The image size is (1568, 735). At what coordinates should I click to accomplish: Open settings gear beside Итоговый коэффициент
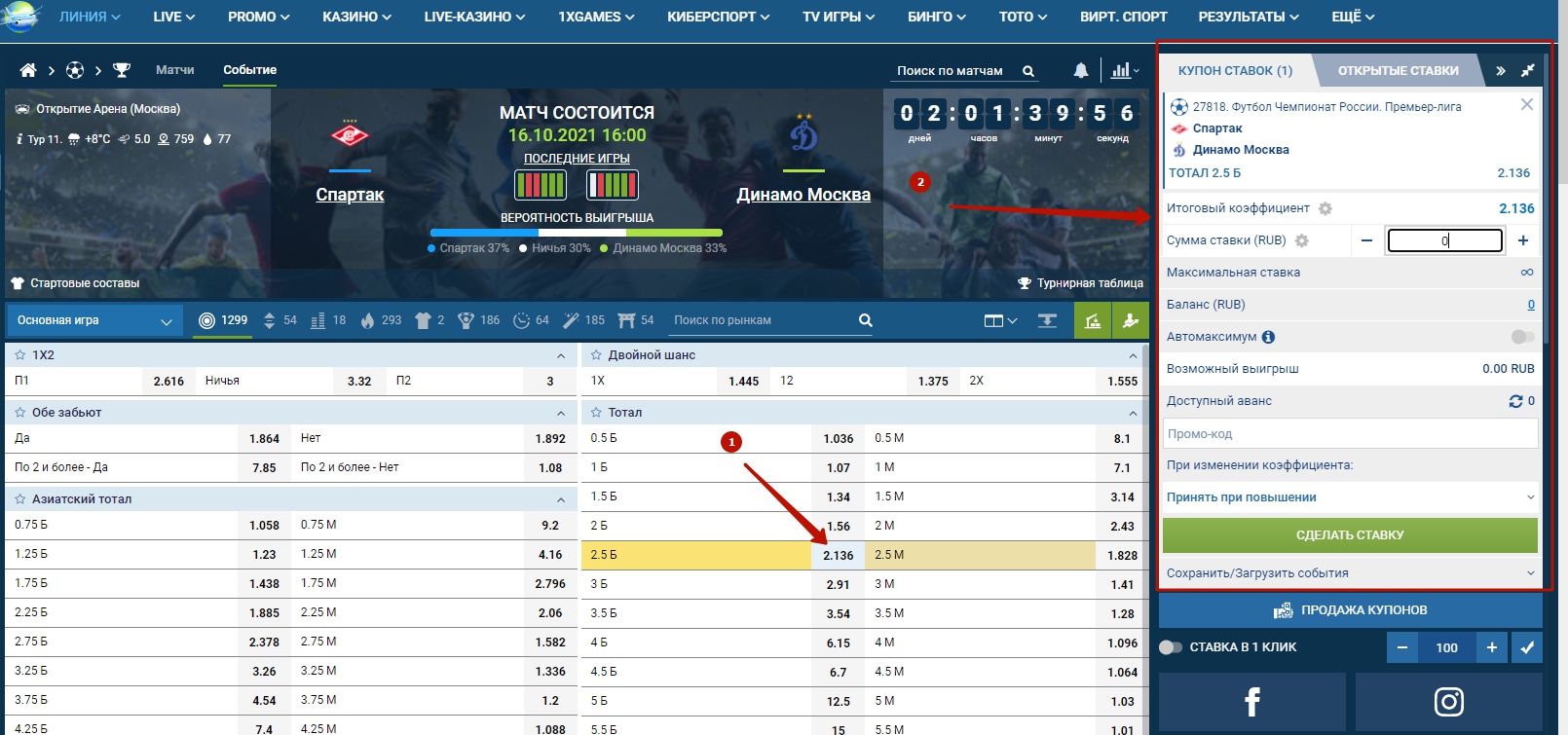(x=1325, y=208)
